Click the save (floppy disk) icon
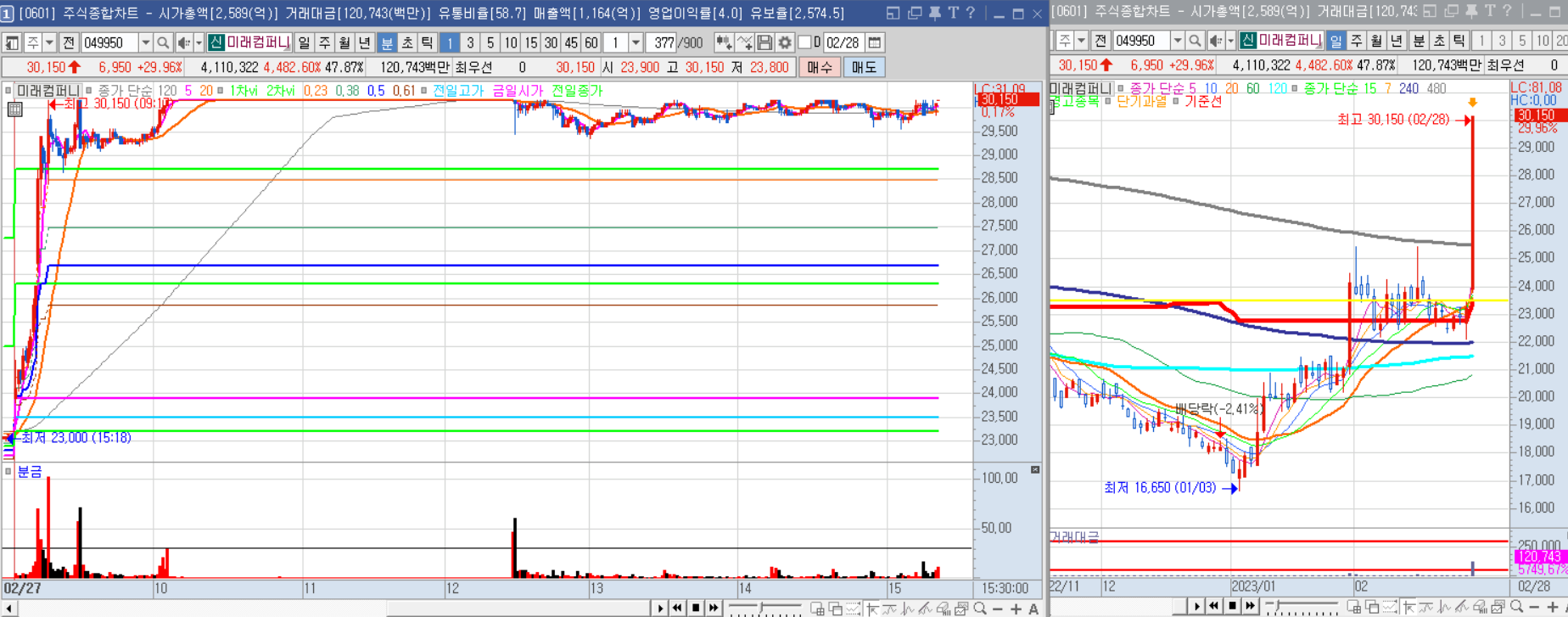 coord(764,42)
